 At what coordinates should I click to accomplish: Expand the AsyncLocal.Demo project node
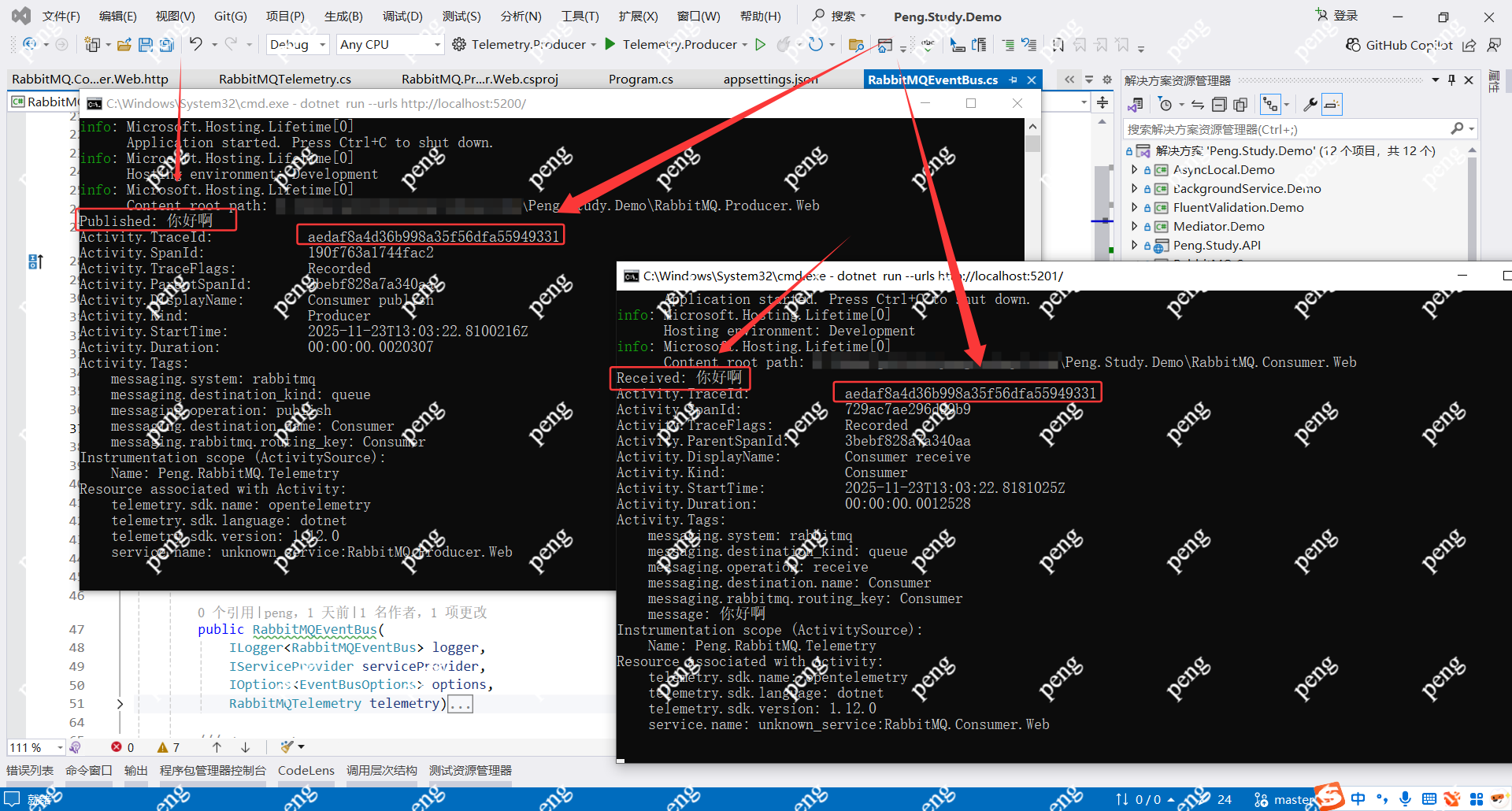1134,169
